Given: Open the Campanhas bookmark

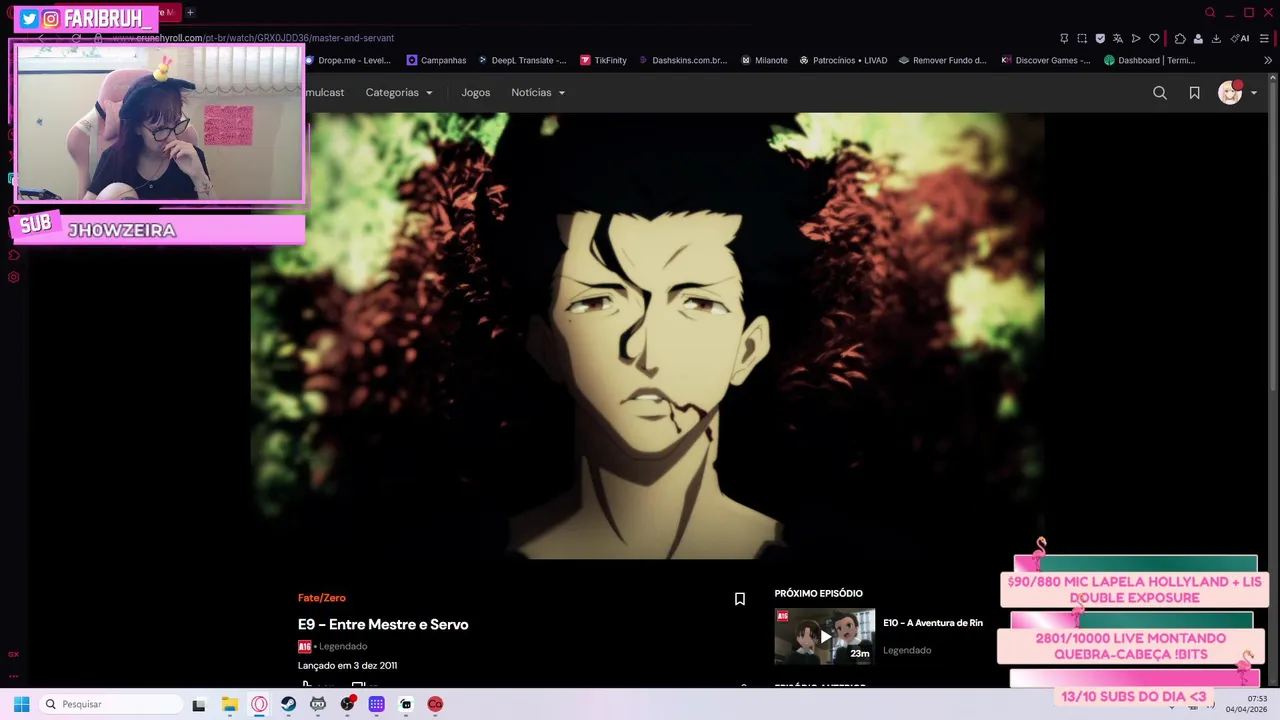Looking at the screenshot, I should tap(436, 60).
